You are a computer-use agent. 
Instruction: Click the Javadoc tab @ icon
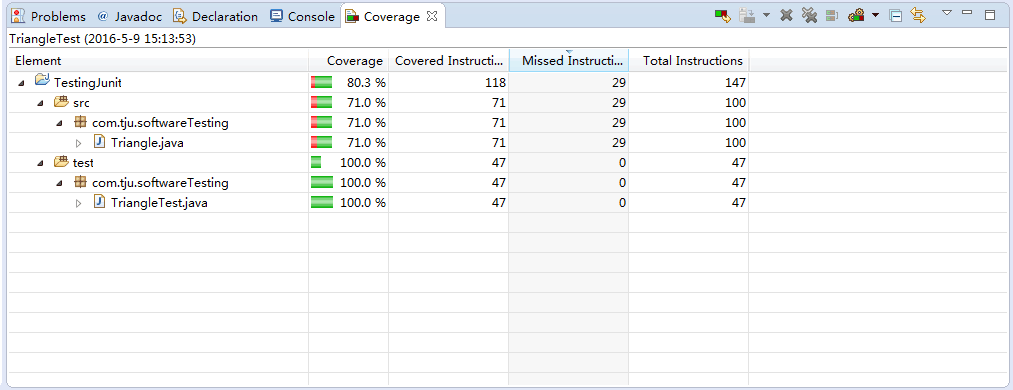coord(103,16)
